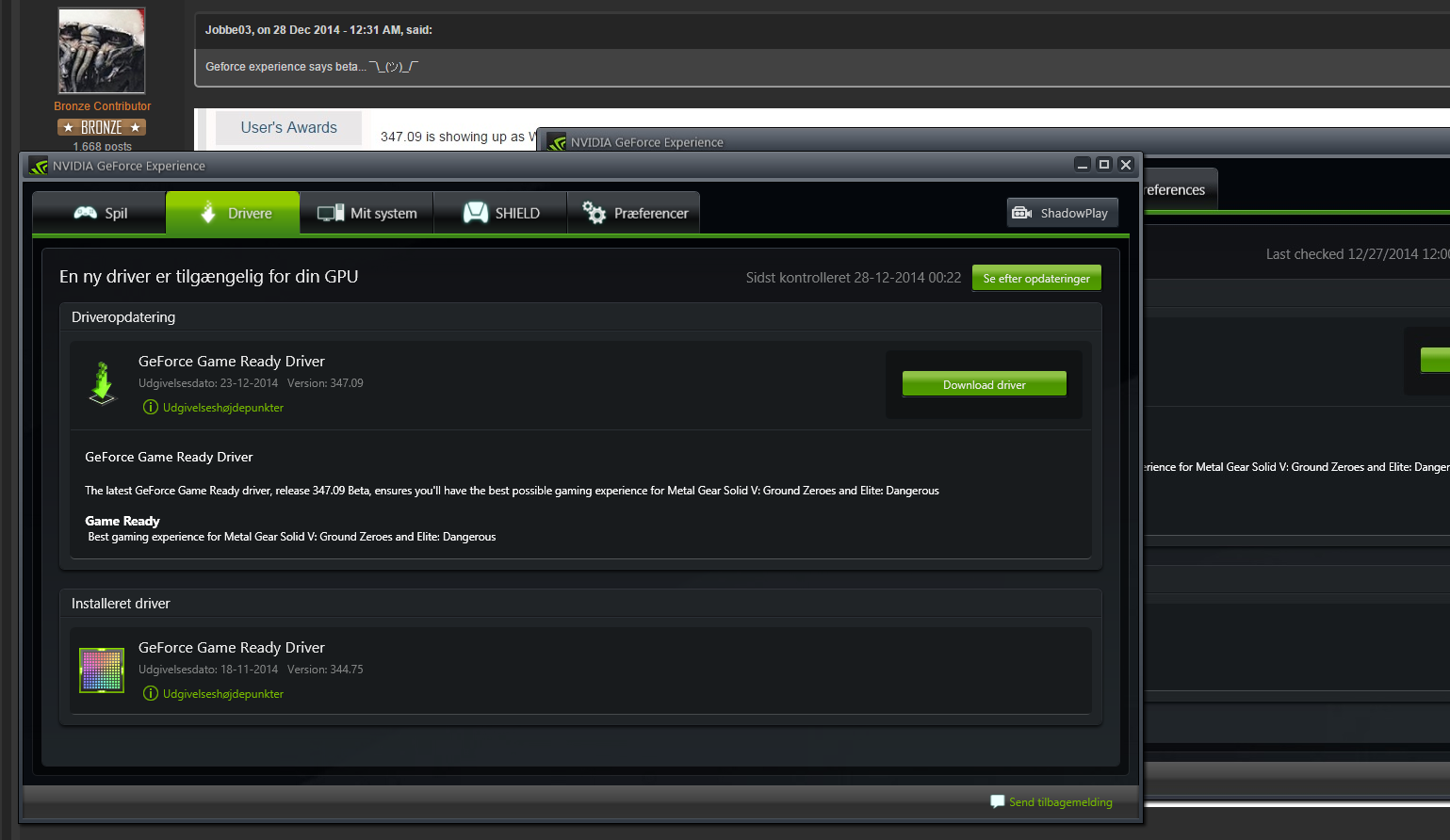Screen dimensions: 1450x840
Task: Maximize the front GeForce Experience window
Action: pos(1104,165)
